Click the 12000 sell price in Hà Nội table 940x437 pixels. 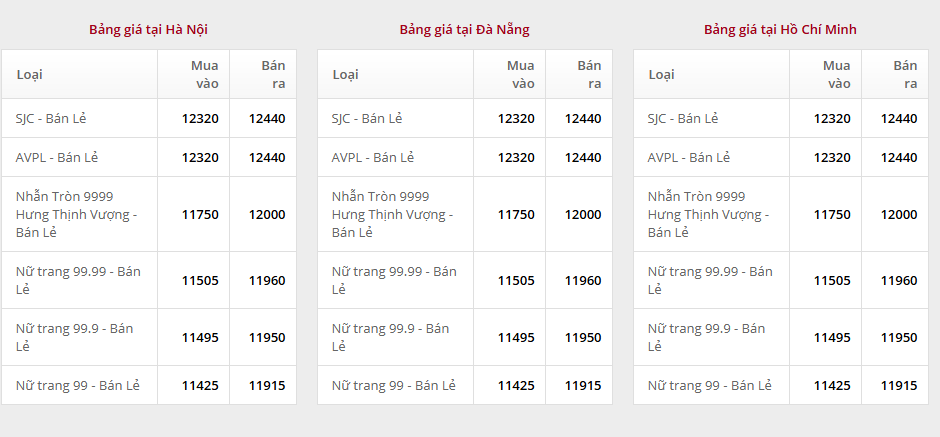pyautogui.click(x=267, y=214)
